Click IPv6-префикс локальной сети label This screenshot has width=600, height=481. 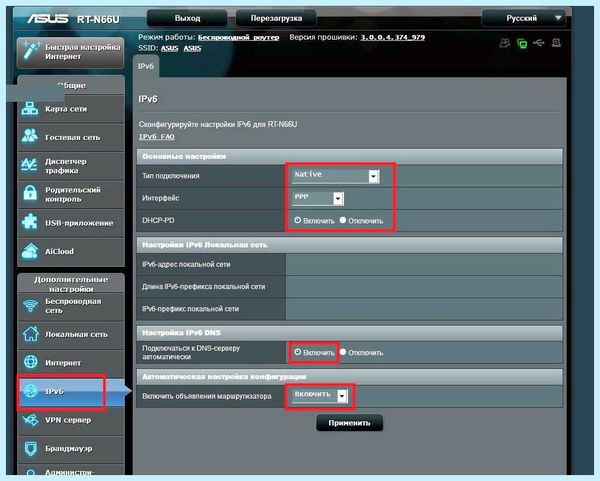click(190, 309)
